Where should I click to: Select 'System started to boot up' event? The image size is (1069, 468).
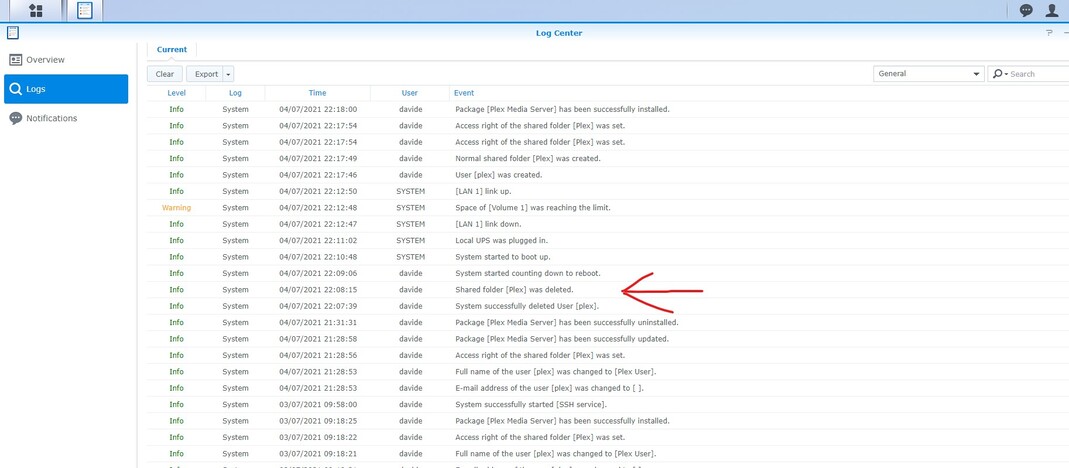[x=502, y=257]
